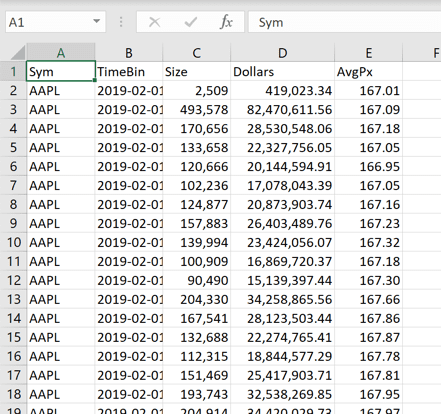Image resolution: width=441 pixels, height=414 pixels.
Task: Select cell containing 493,578
Action: tap(197, 109)
